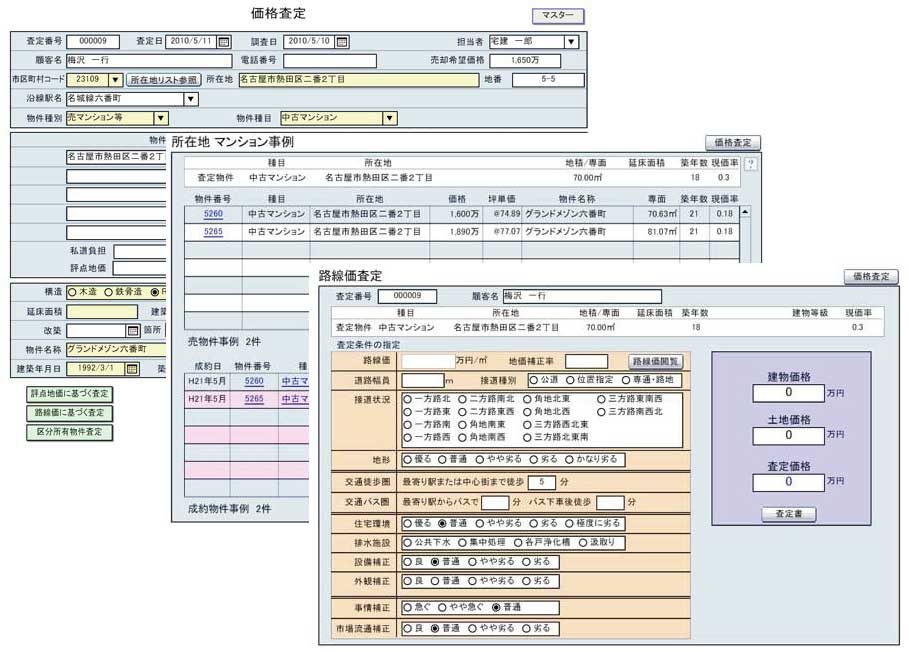The height and width of the screenshot is (652, 909).
Task: Open the 市区町村コード dropdown arrow
Action: [114, 80]
